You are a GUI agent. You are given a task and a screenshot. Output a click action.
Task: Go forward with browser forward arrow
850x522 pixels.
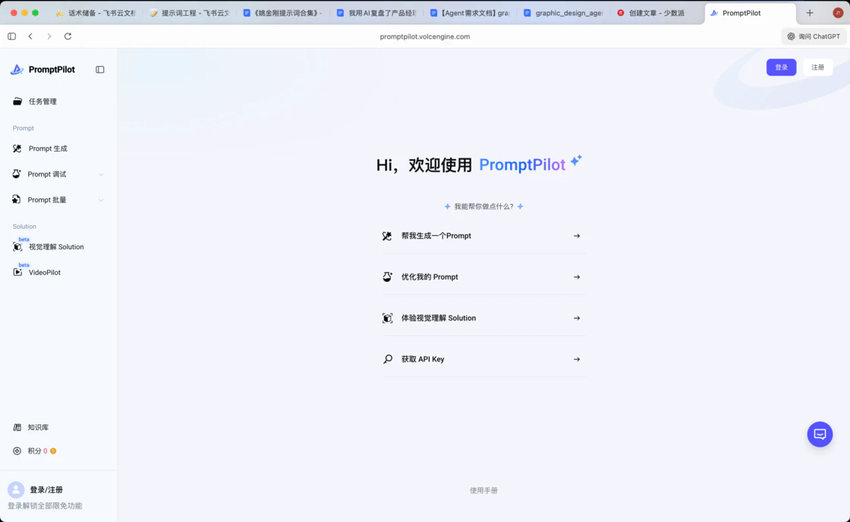49,36
